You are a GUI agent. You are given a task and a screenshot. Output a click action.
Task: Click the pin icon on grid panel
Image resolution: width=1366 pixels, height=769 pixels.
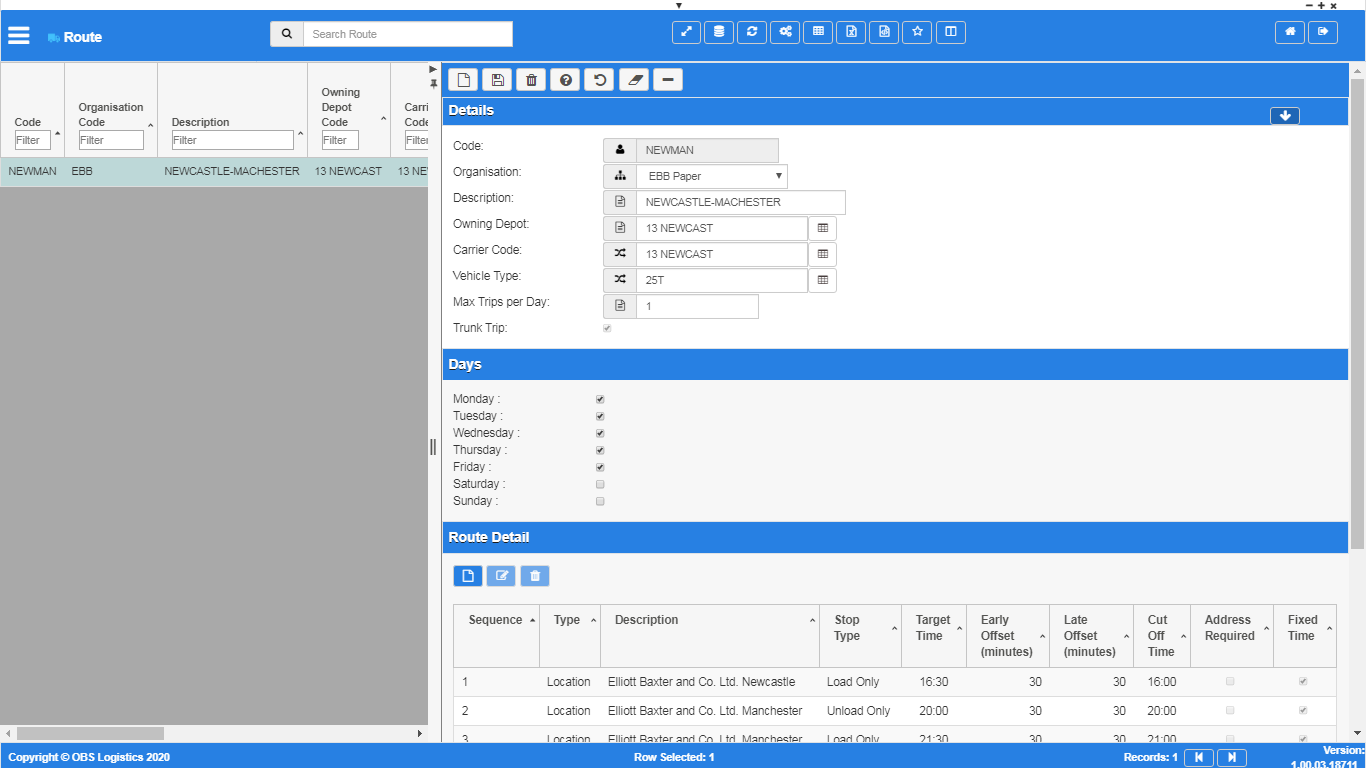point(433,83)
